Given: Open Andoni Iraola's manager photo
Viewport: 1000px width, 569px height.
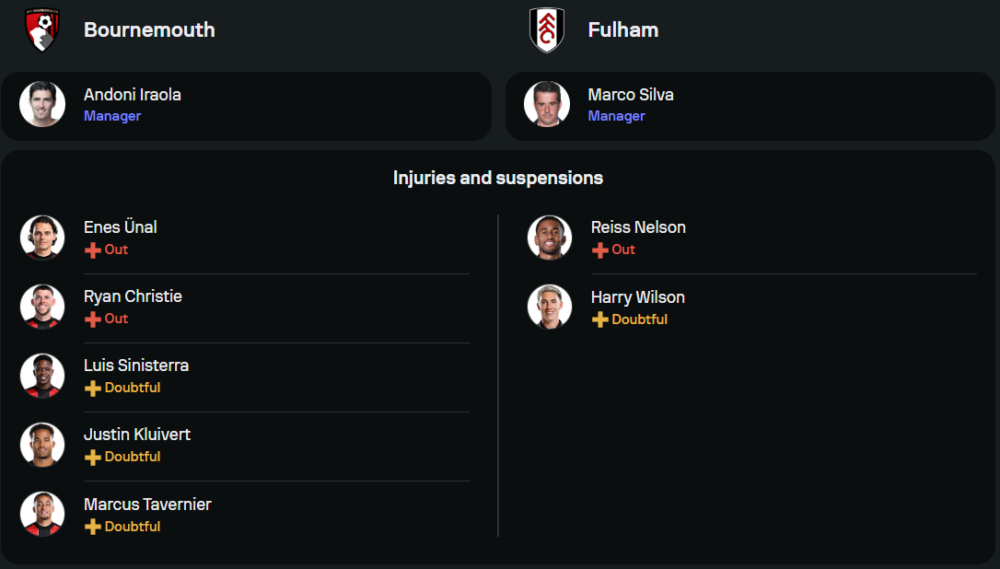Looking at the screenshot, I should point(42,105).
